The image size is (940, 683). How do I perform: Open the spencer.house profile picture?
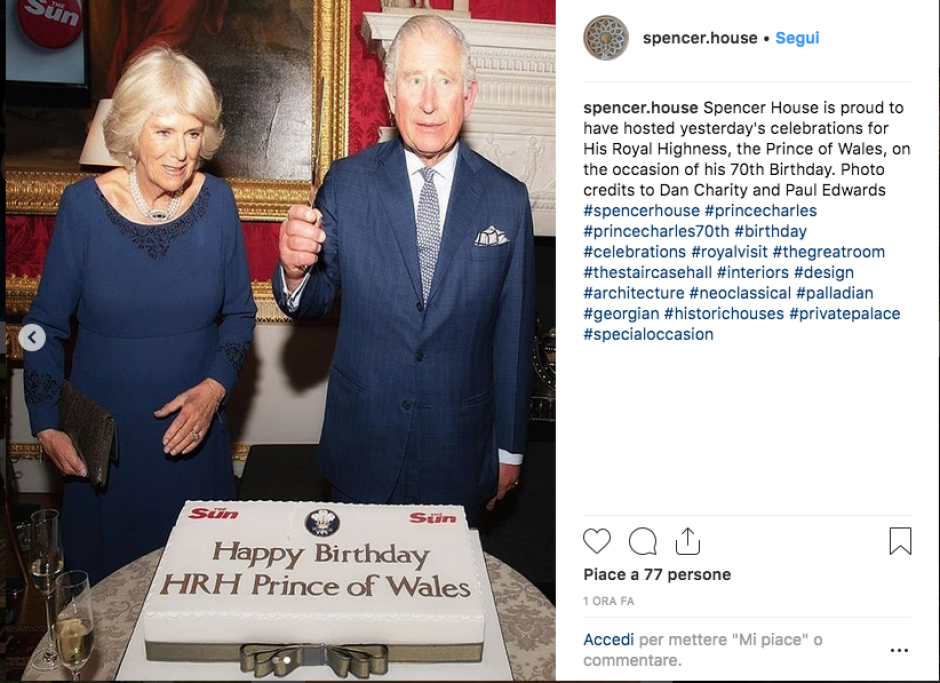(606, 38)
